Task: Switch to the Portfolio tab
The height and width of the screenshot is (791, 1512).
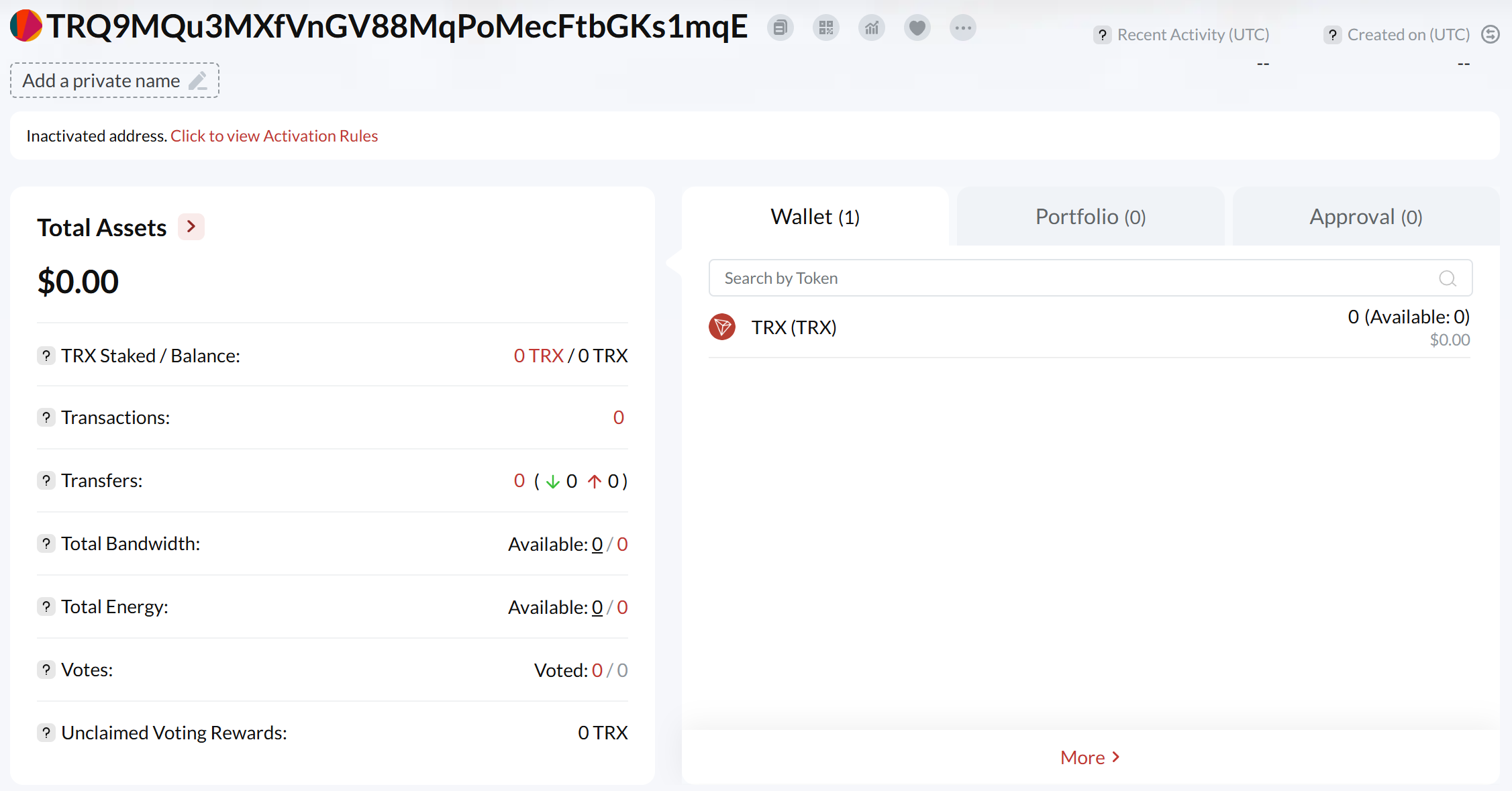Action: click(1090, 217)
